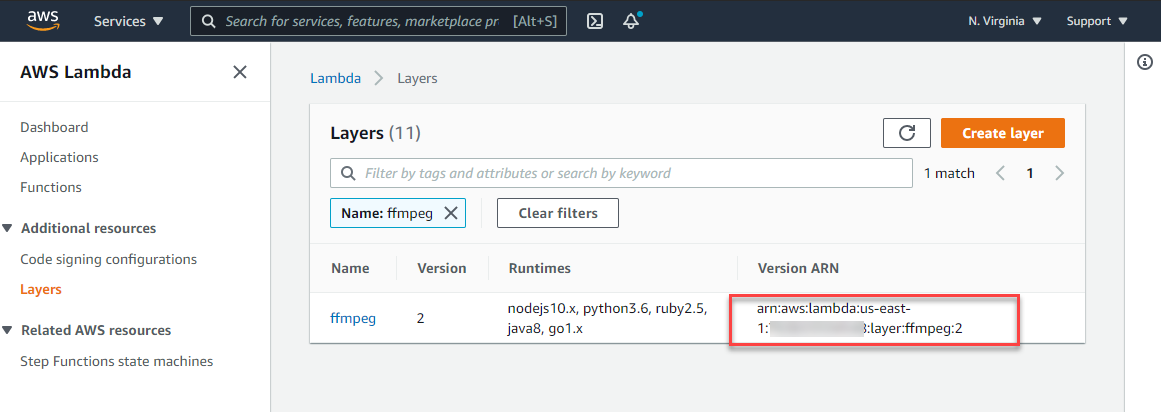1161x412 pixels.
Task: Focus the top services search bar
Action: coord(378,21)
